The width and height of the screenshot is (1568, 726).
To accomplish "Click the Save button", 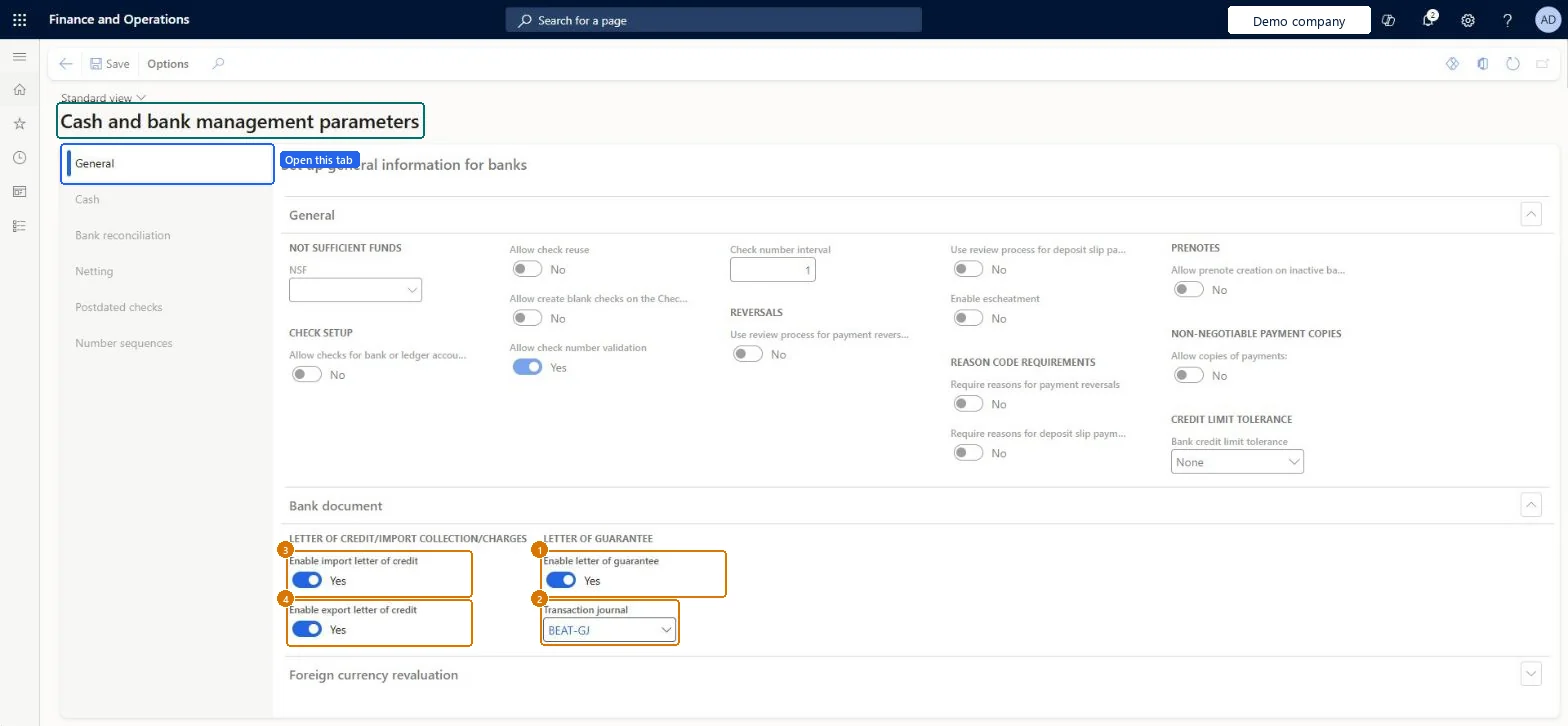I will 110,64.
